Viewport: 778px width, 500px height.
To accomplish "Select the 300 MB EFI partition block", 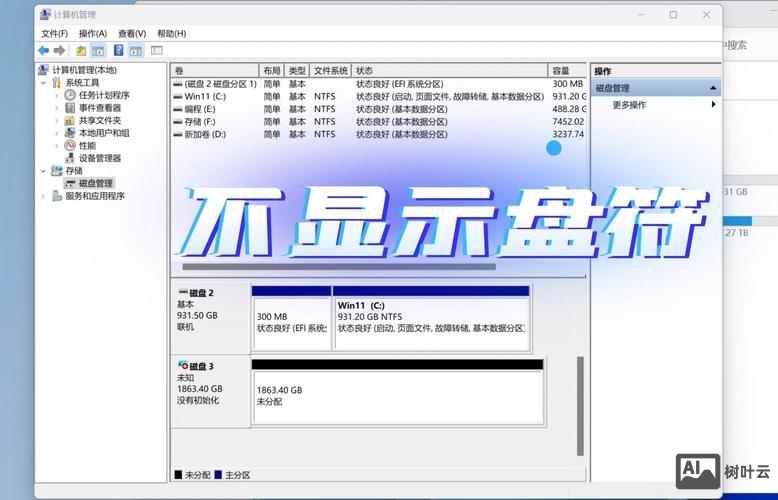I will pyautogui.click(x=292, y=318).
